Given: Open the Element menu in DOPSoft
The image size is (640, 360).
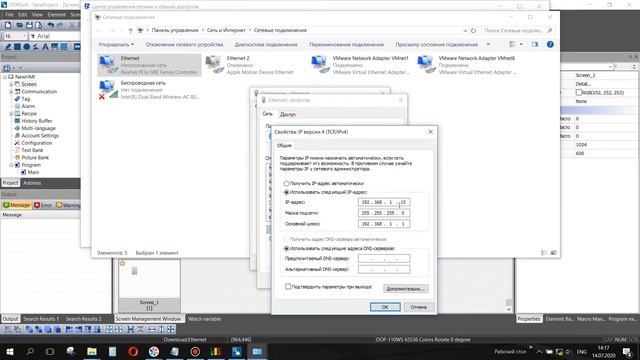Looking at the screenshot, I should pos(56,15).
